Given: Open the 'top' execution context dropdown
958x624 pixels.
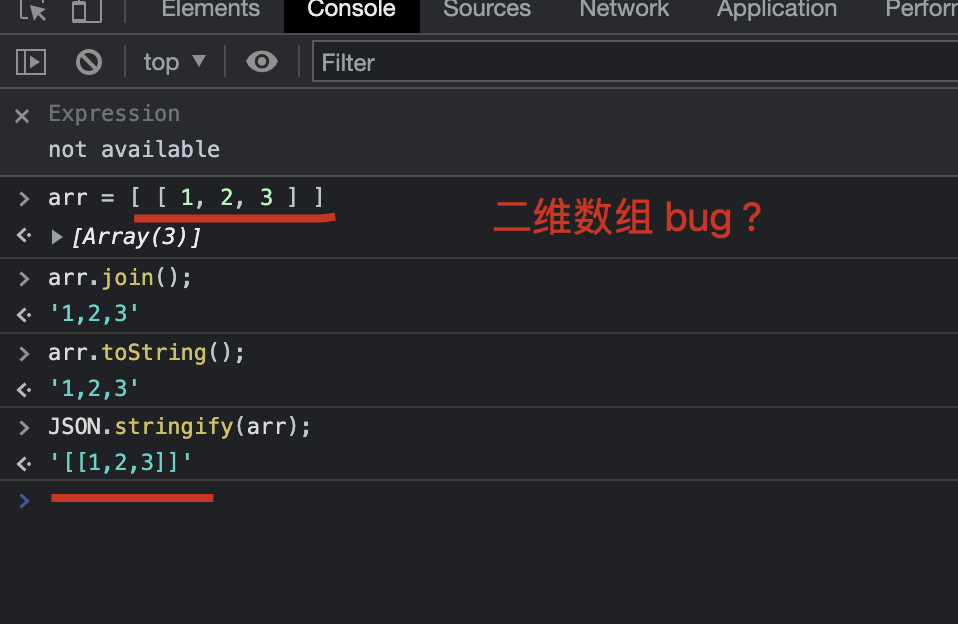Looking at the screenshot, I should click(175, 61).
